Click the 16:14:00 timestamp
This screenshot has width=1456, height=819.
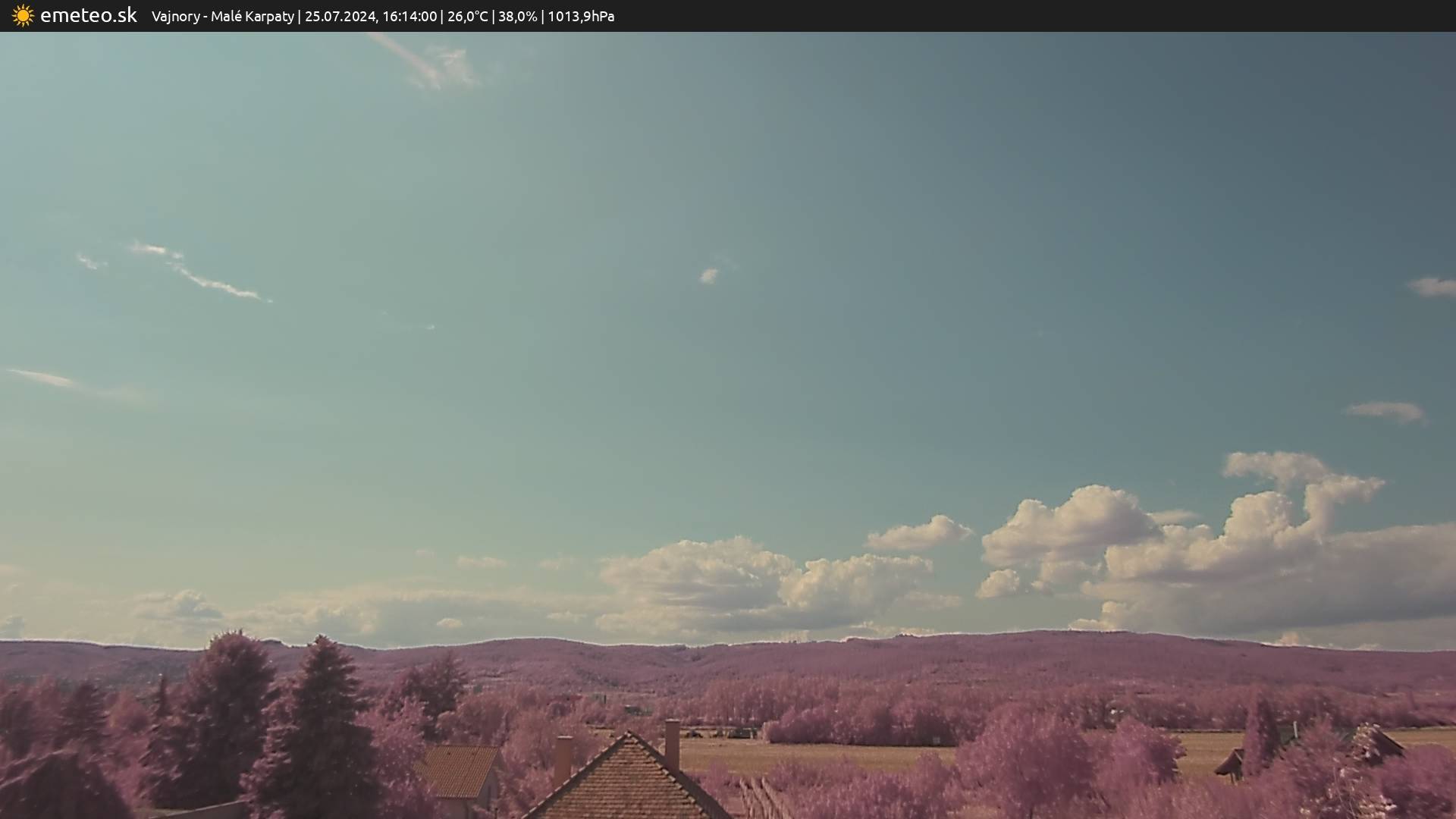coord(409,16)
